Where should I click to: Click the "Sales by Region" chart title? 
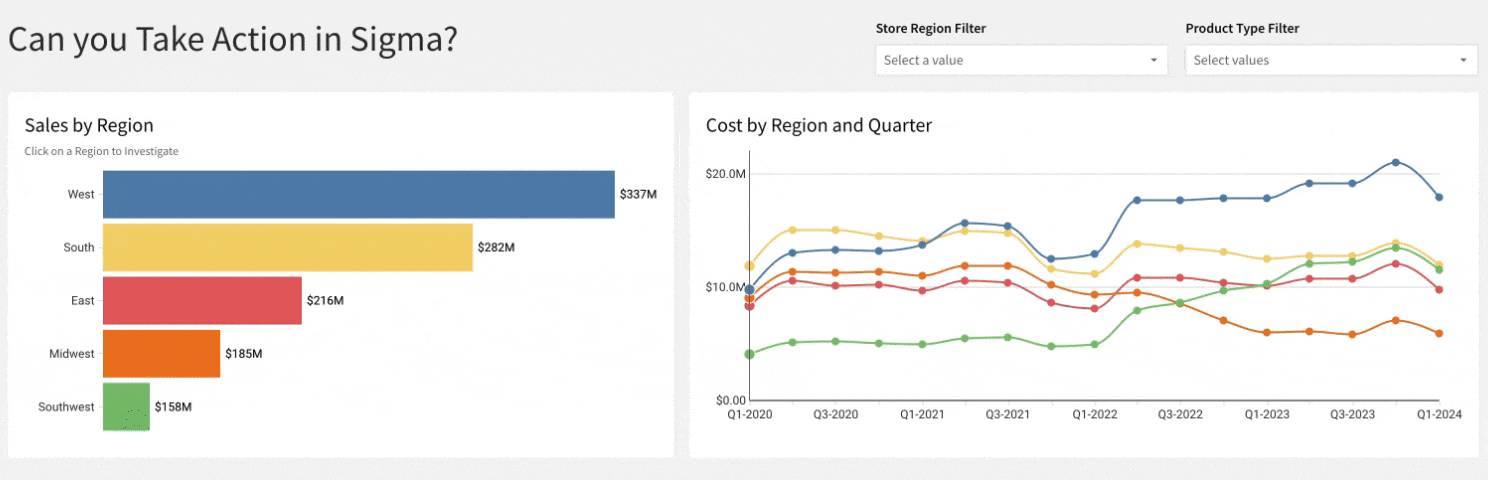[x=89, y=125]
